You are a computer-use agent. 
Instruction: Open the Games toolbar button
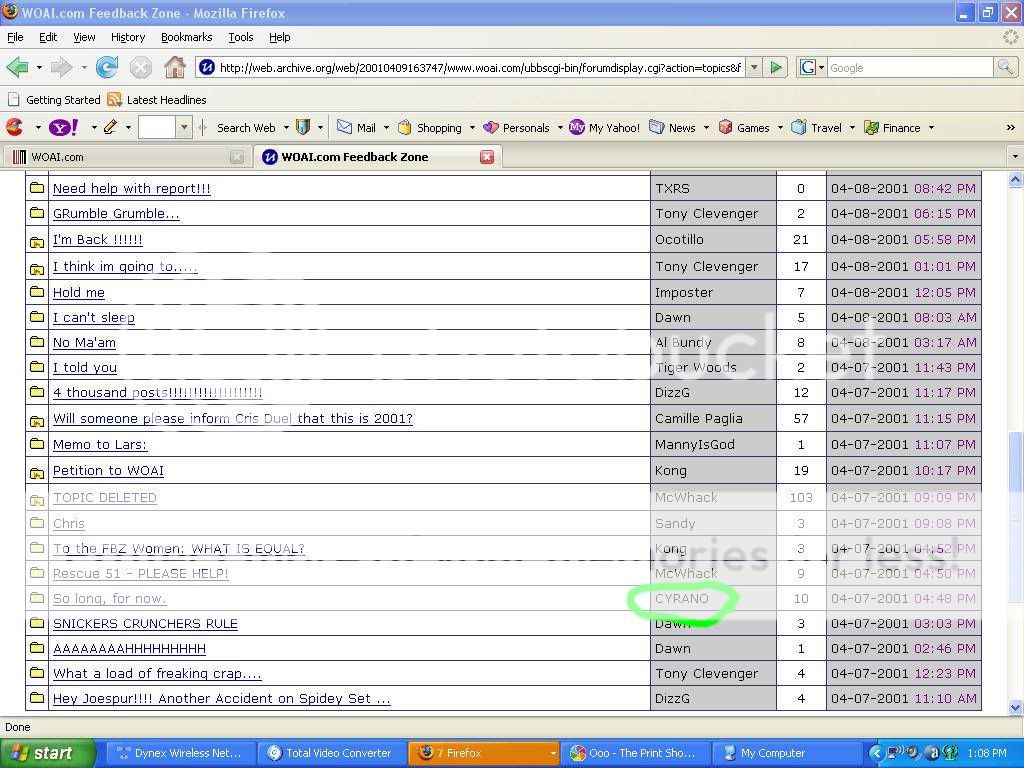[744, 128]
